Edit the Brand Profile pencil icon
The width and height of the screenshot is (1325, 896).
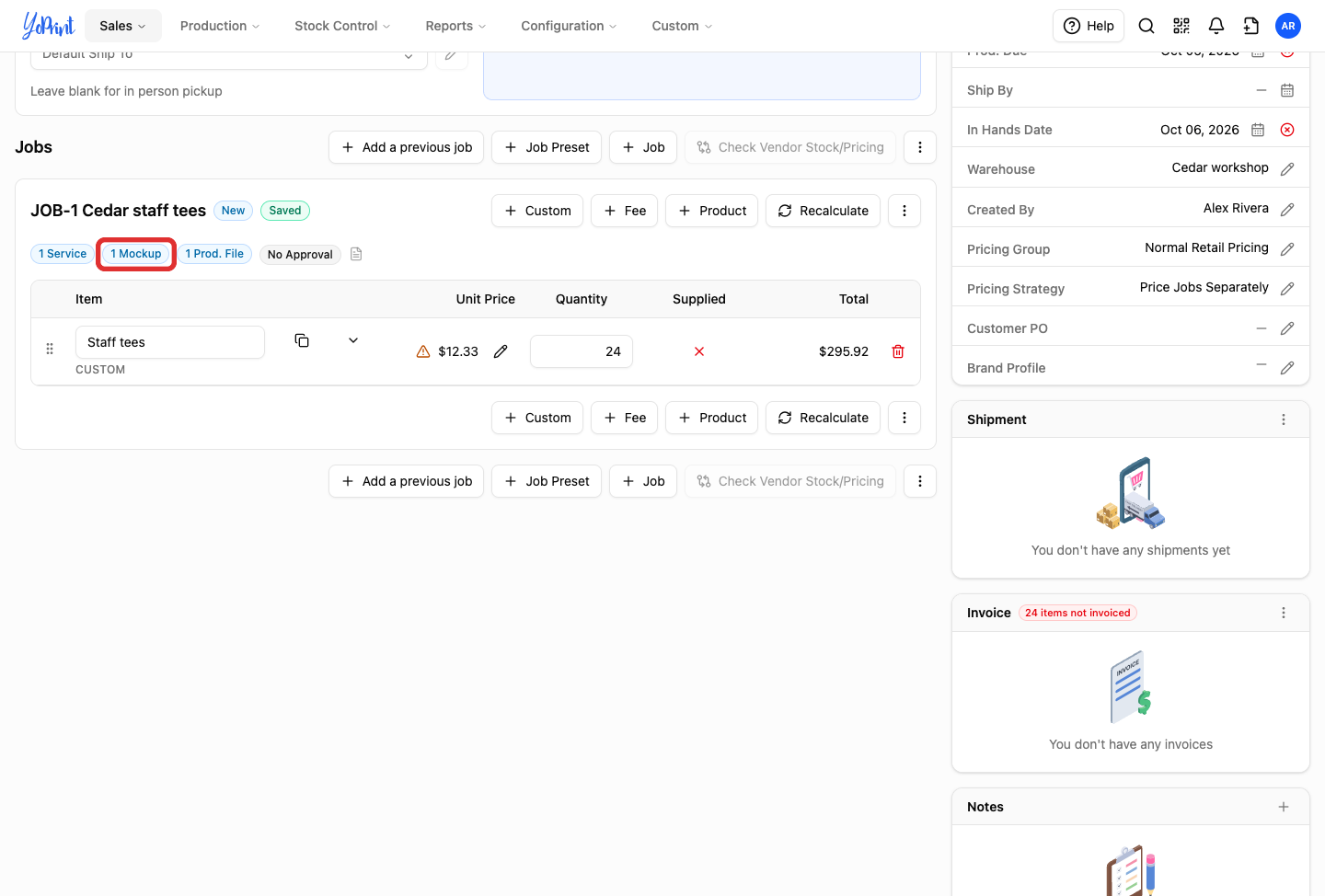tap(1287, 368)
